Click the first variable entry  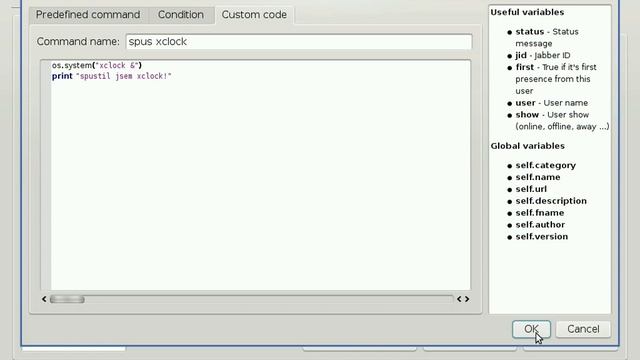click(556, 79)
